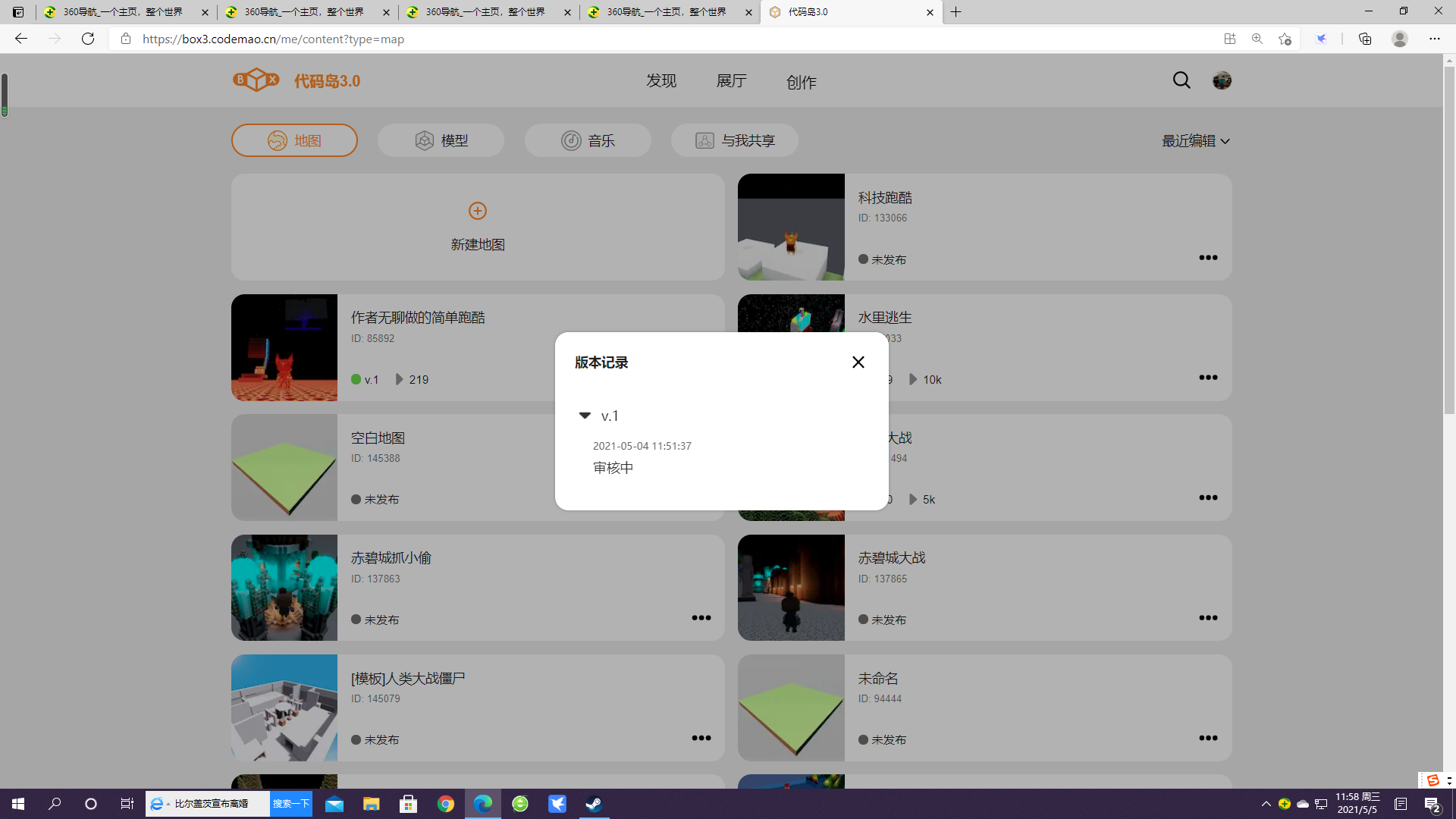
Task: Open the 与我共享 tab
Action: coord(734,140)
